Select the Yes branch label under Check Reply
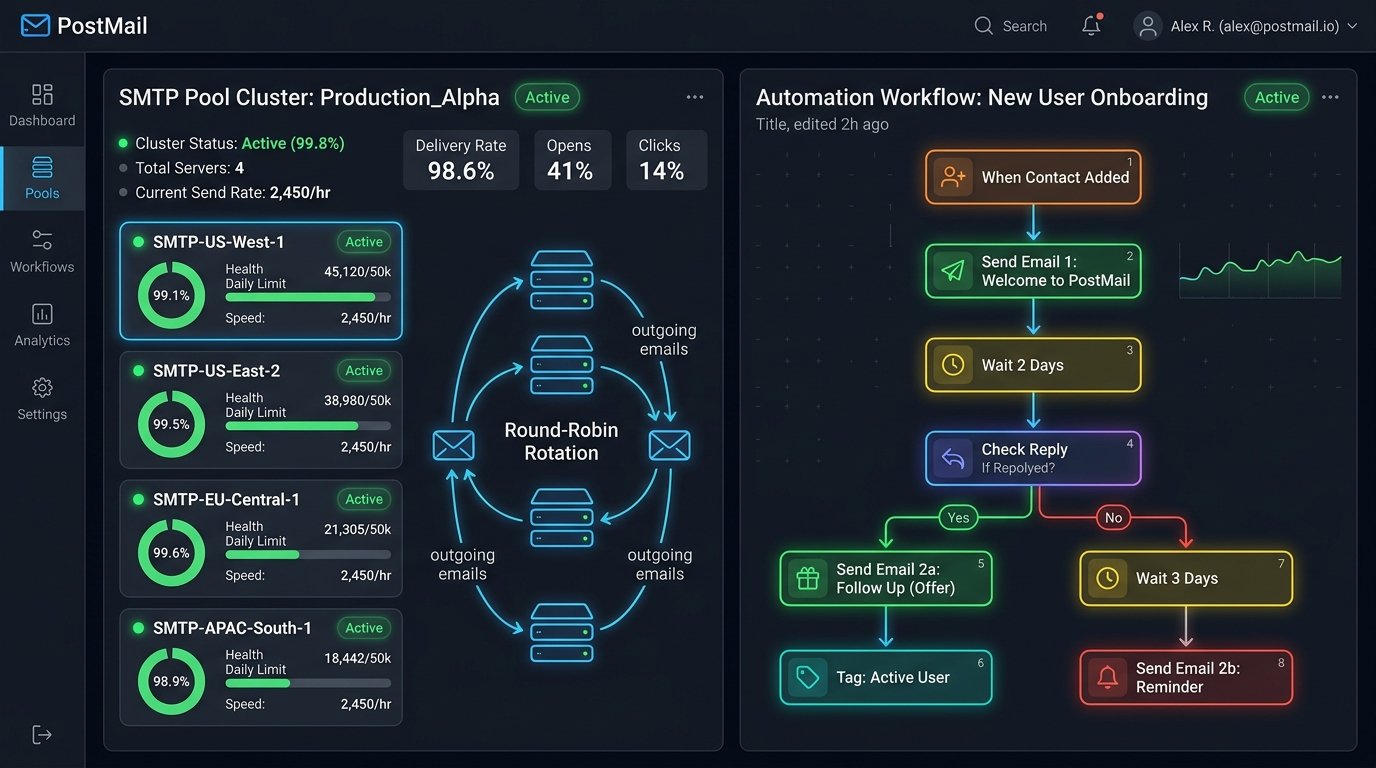The width and height of the screenshot is (1376, 768). [x=959, y=517]
